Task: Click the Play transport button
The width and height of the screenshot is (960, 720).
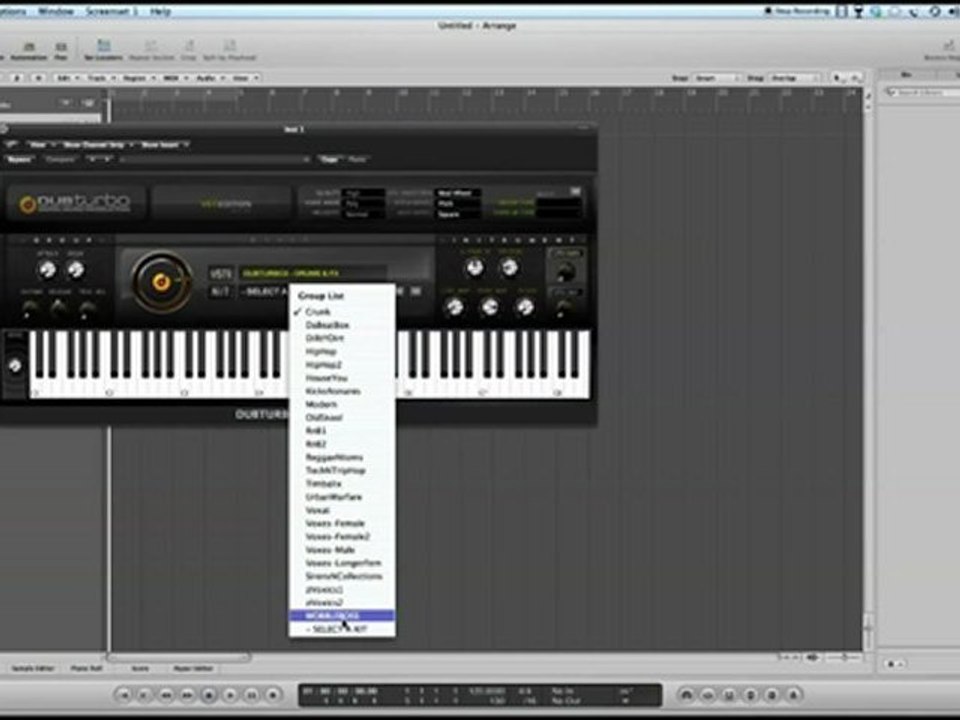Action: point(230,695)
